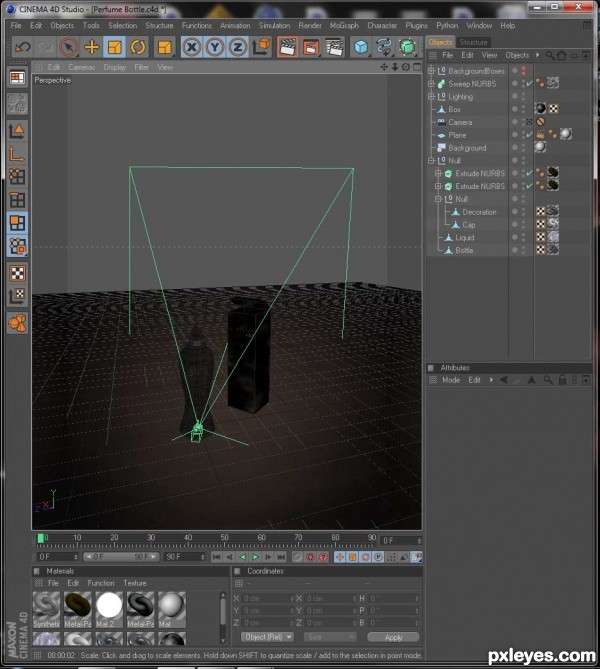
Task: Go to end of animation
Action: coord(281,557)
